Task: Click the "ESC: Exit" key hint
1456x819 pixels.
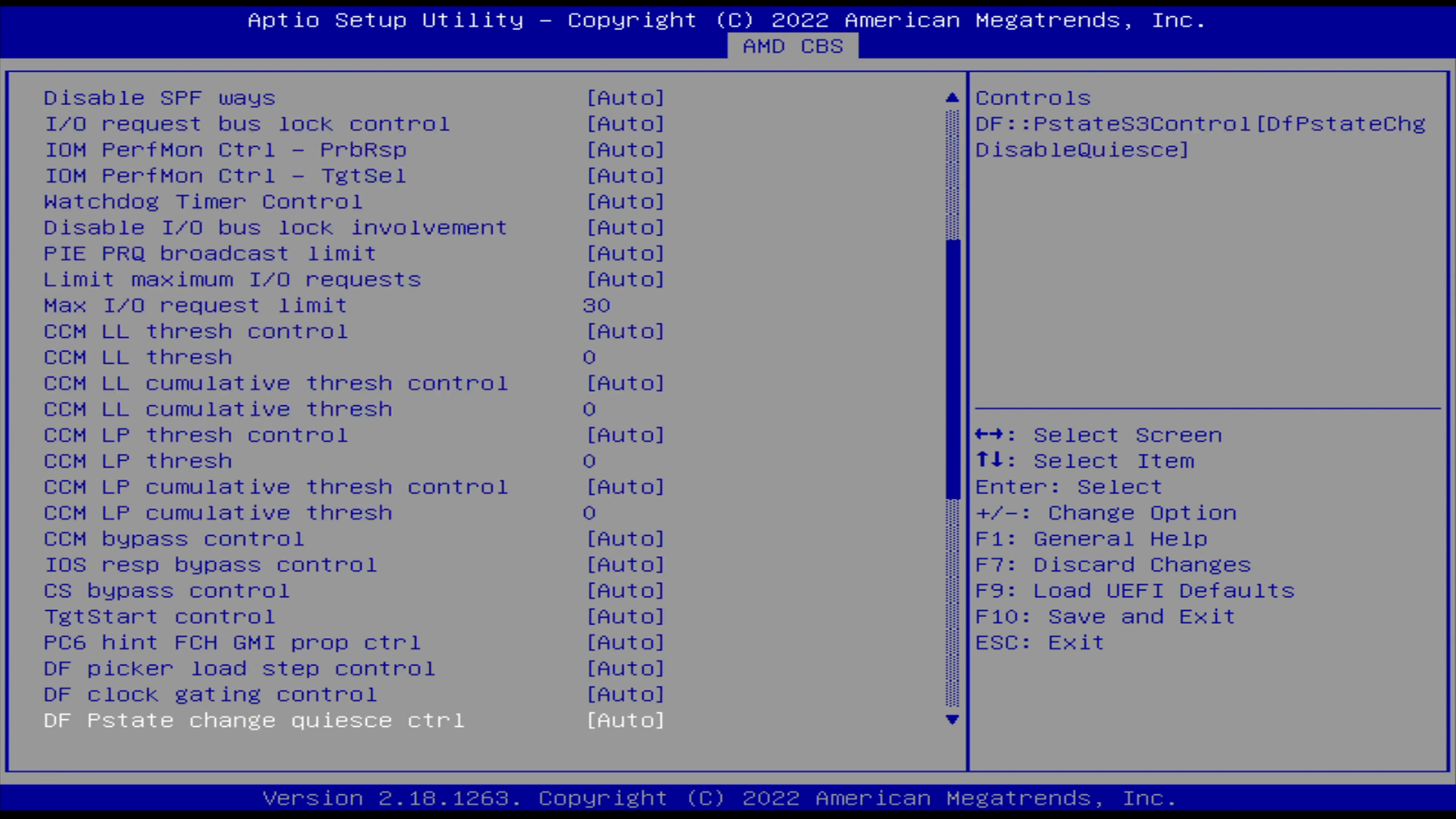Action: click(x=1040, y=643)
